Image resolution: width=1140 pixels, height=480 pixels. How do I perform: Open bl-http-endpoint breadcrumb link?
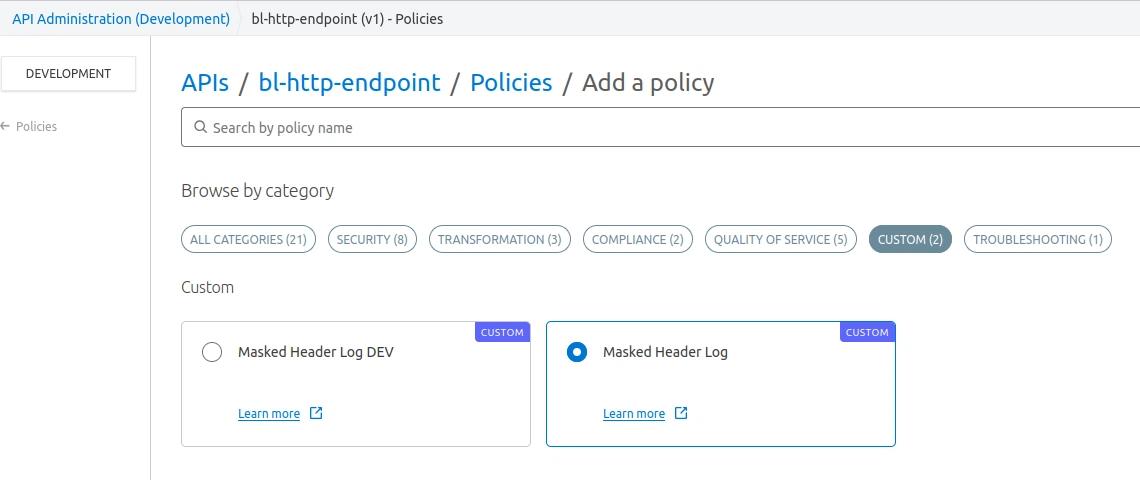point(349,83)
